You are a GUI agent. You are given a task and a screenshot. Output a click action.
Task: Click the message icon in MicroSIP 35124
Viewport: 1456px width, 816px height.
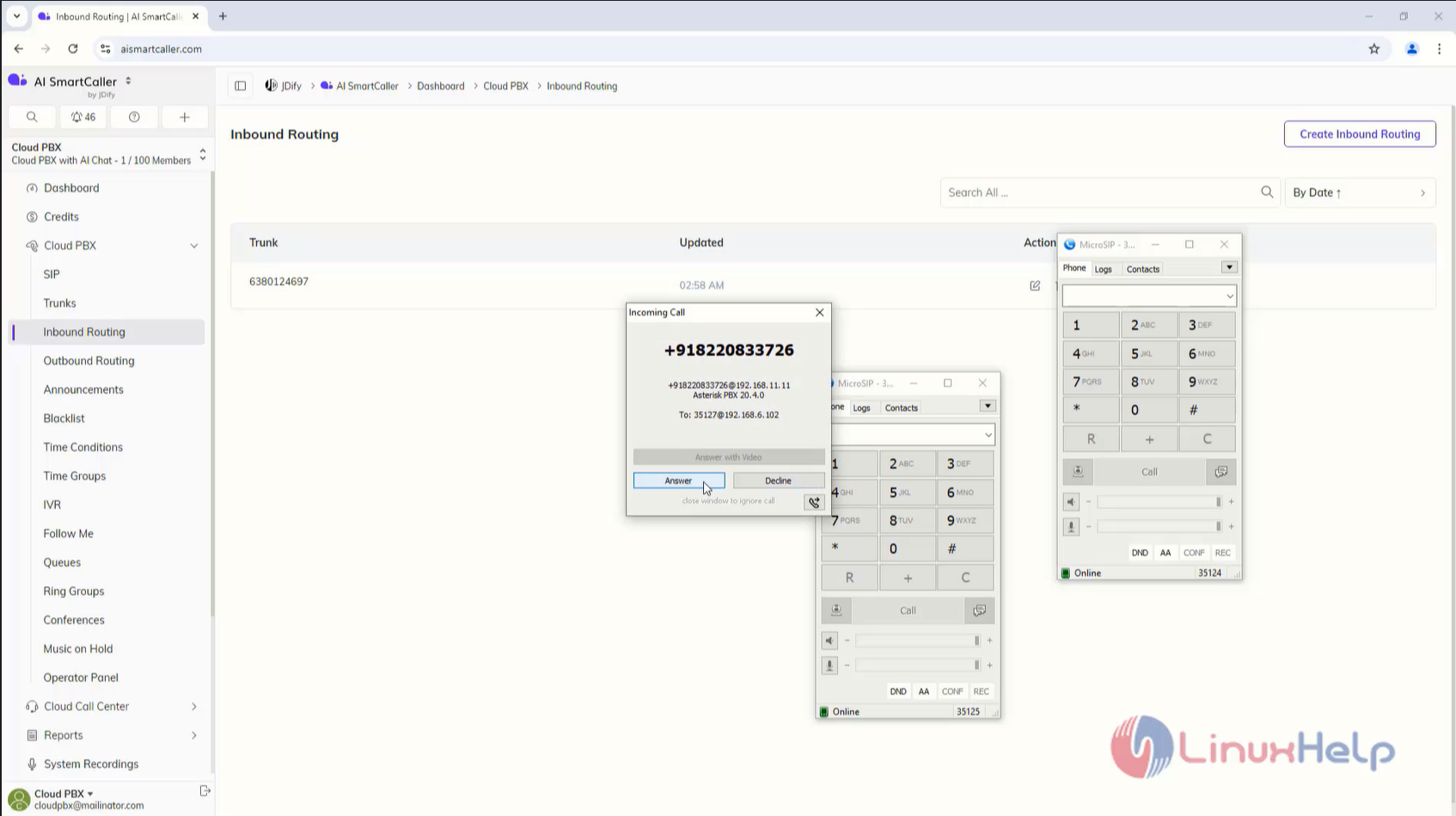(x=1221, y=471)
